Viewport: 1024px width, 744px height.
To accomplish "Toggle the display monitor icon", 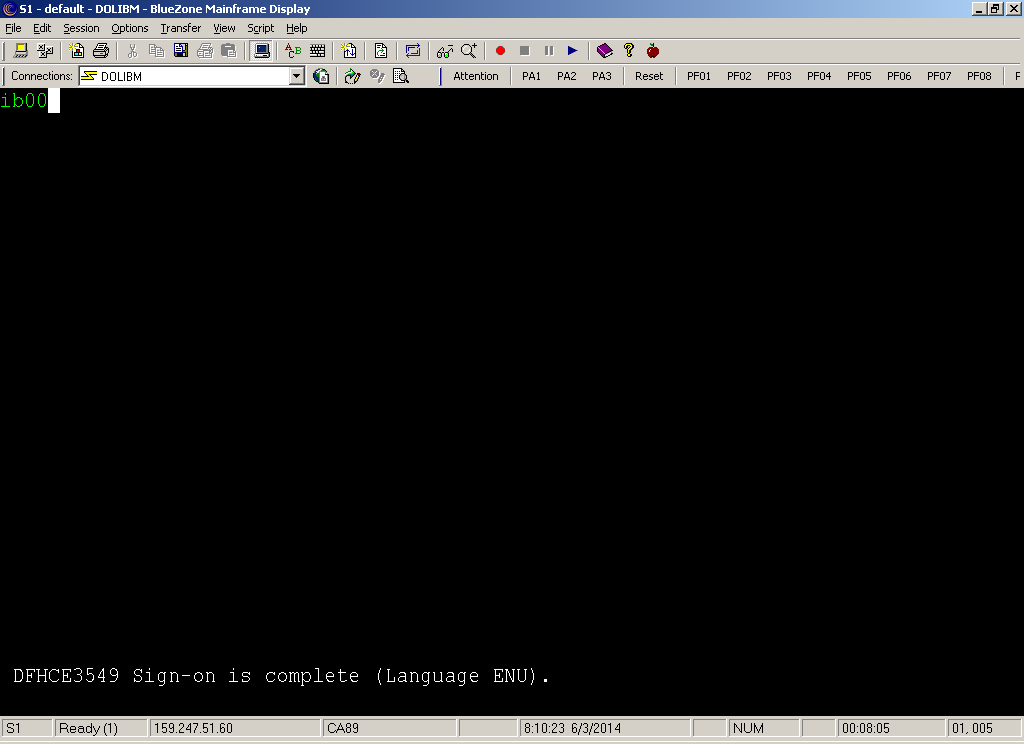I will [261, 50].
